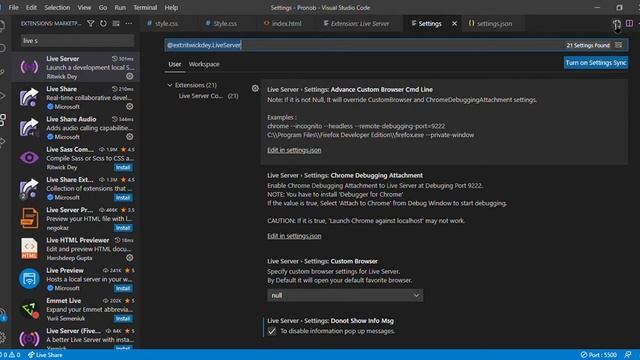Open manage gear for Live Share Audio
Screen dimensions: 640x360
point(129,136)
